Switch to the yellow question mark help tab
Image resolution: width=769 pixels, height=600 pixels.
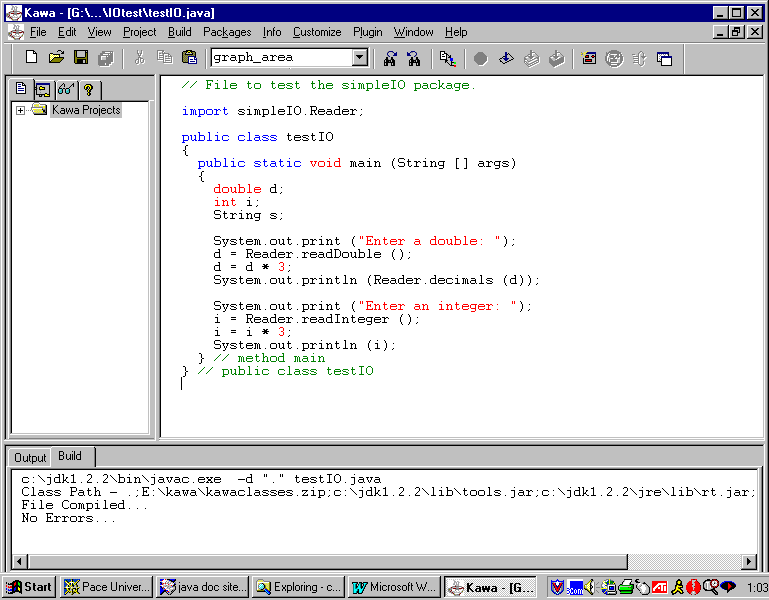click(89, 89)
